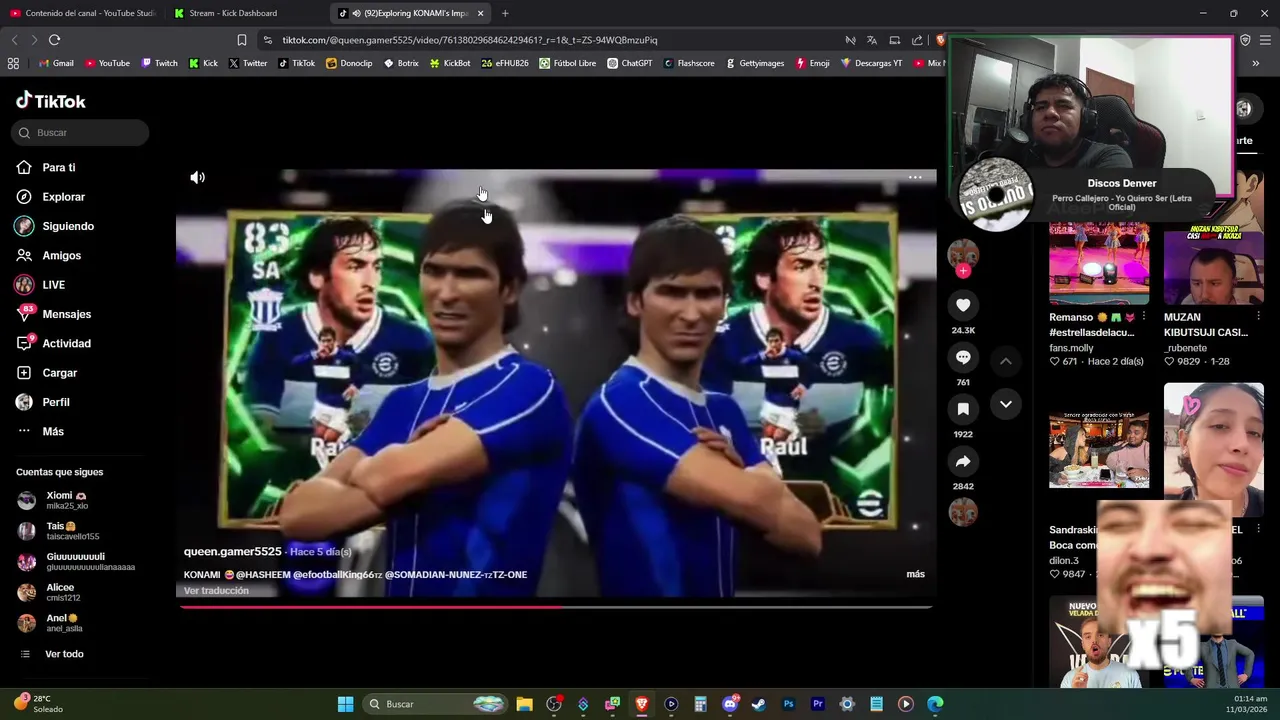Open the Siguiendo feed
1280x720 pixels.
[x=68, y=226]
